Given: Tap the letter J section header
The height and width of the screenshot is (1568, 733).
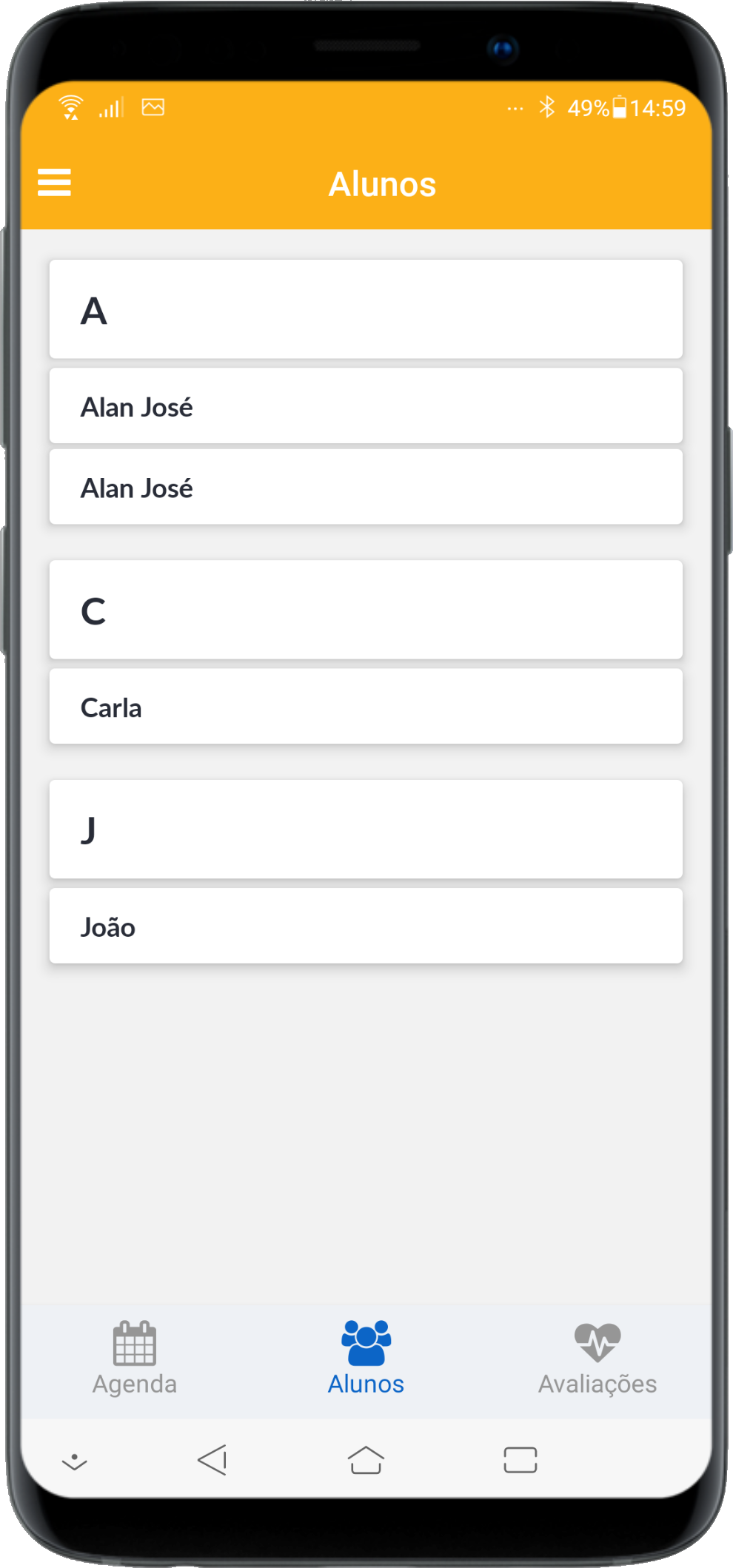Looking at the screenshot, I should [366, 830].
